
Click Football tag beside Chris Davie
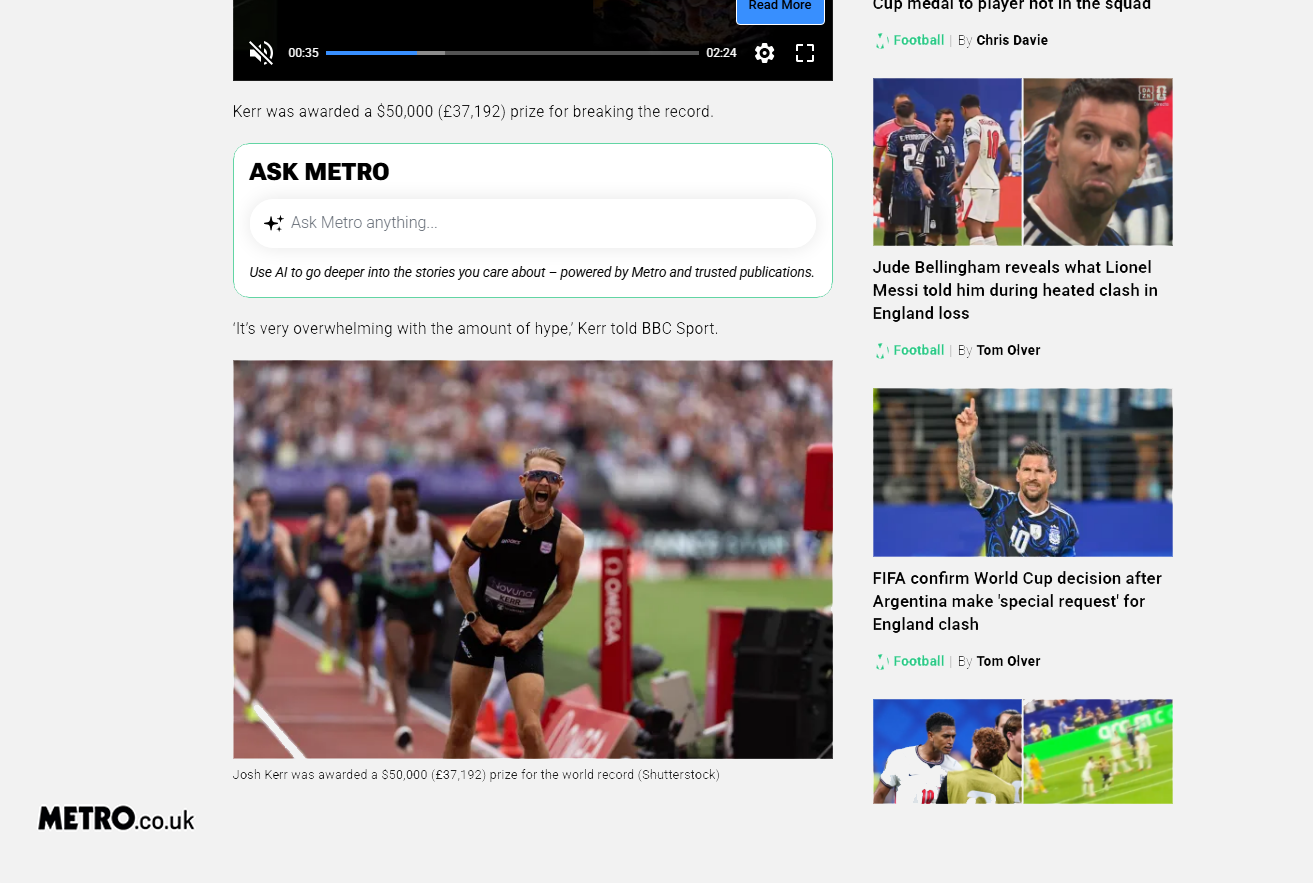click(x=919, y=40)
